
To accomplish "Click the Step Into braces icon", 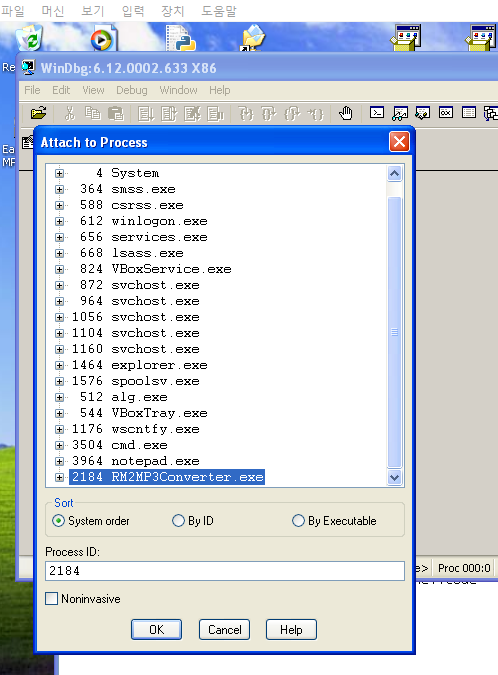I will click(246, 114).
